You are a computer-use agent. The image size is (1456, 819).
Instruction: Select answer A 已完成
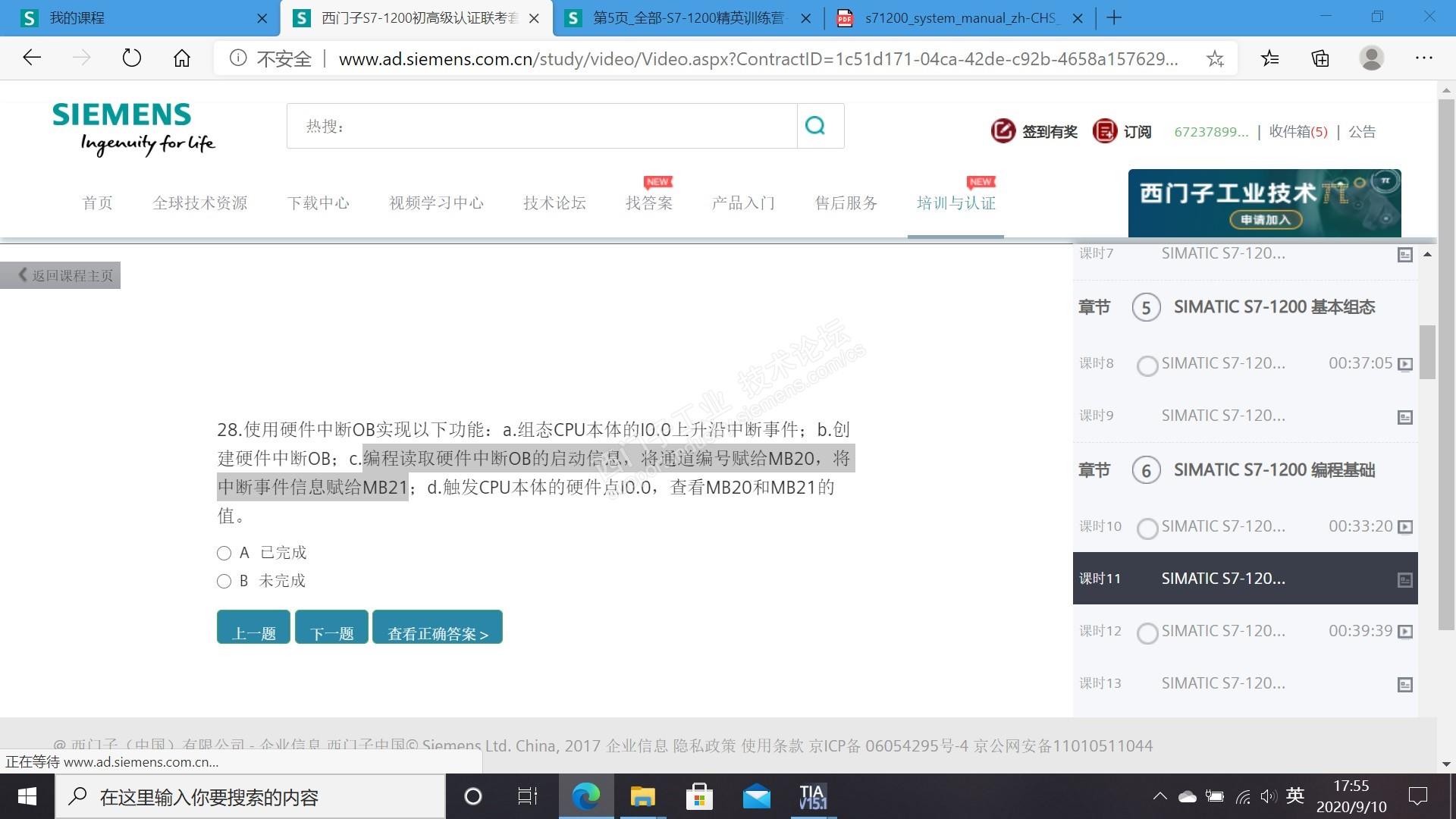tap(224, 553)
